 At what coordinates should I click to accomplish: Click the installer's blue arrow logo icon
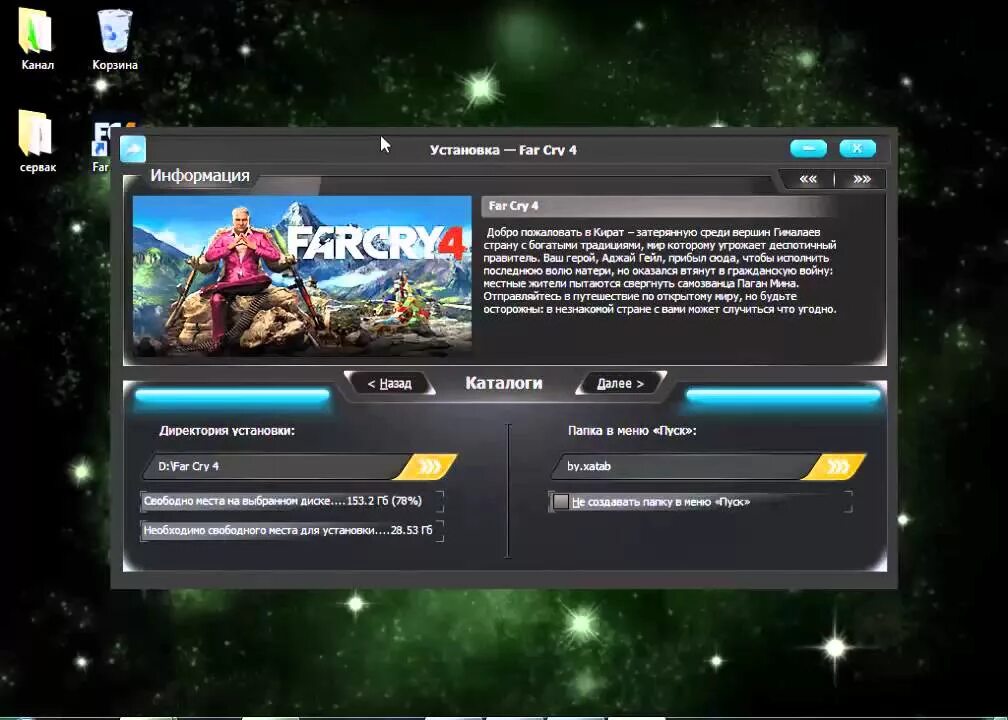pyautogui.click(x=133, y=149)
